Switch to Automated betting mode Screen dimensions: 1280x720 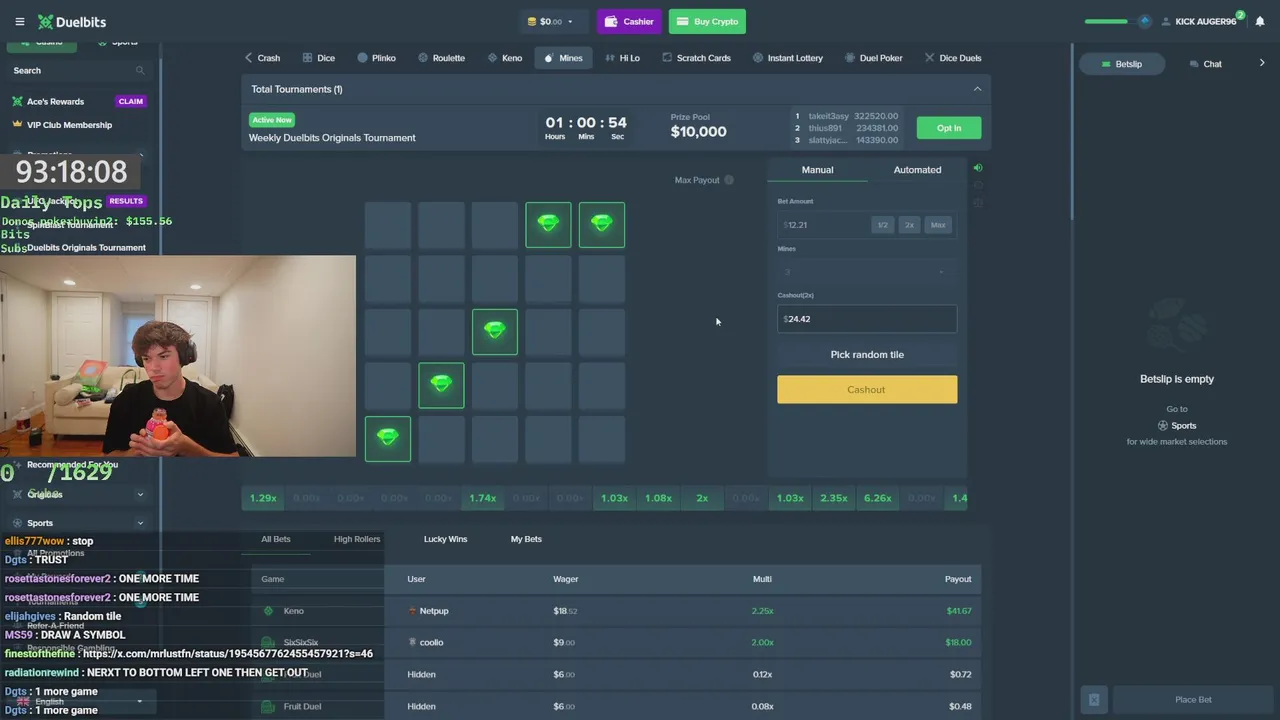[917, 170]
